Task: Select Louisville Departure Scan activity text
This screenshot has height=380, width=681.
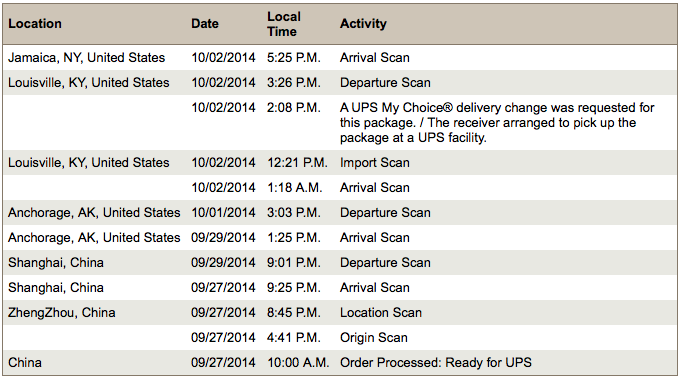Action: click(385, 83)
